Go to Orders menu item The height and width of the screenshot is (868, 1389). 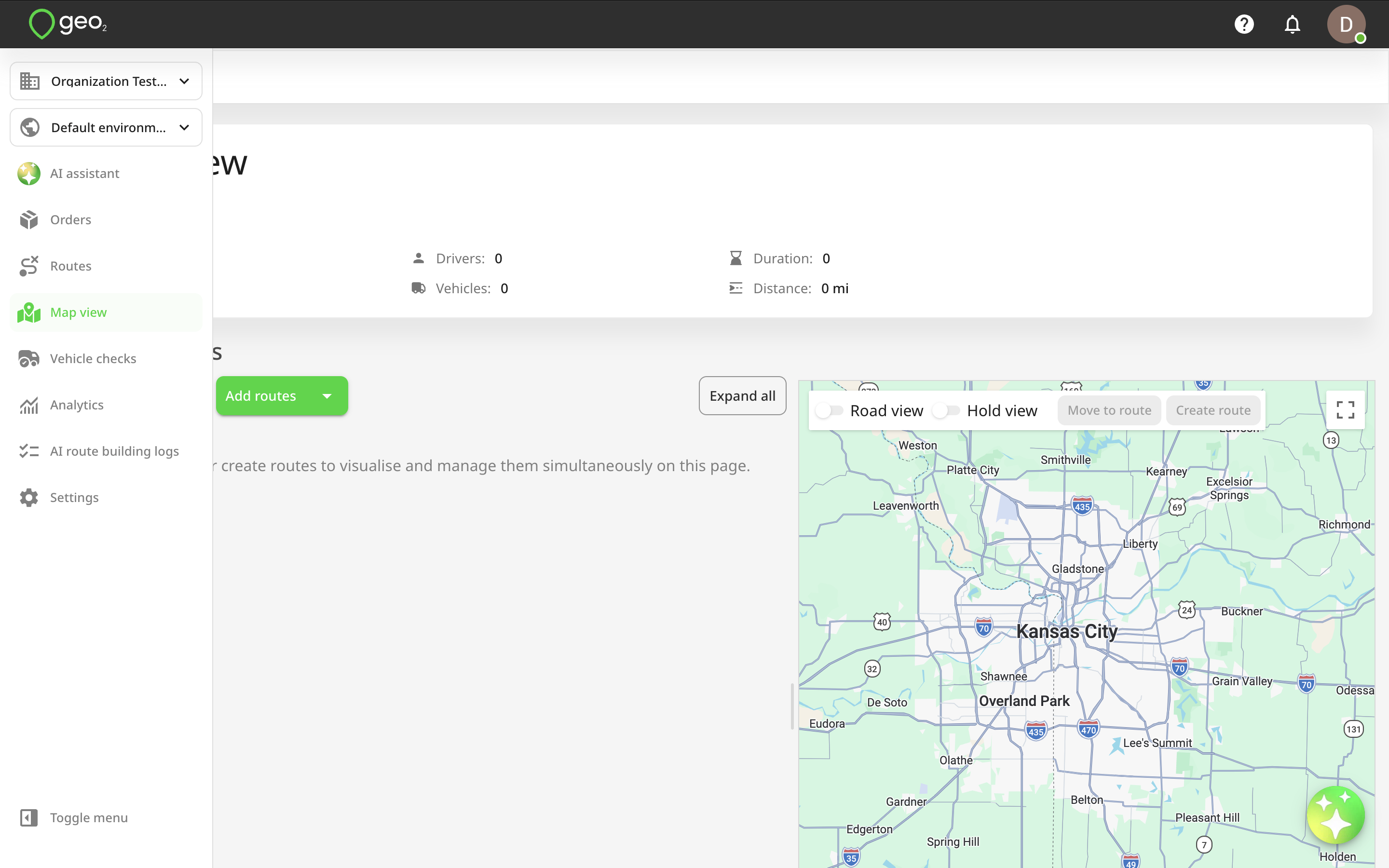(106, 220)
